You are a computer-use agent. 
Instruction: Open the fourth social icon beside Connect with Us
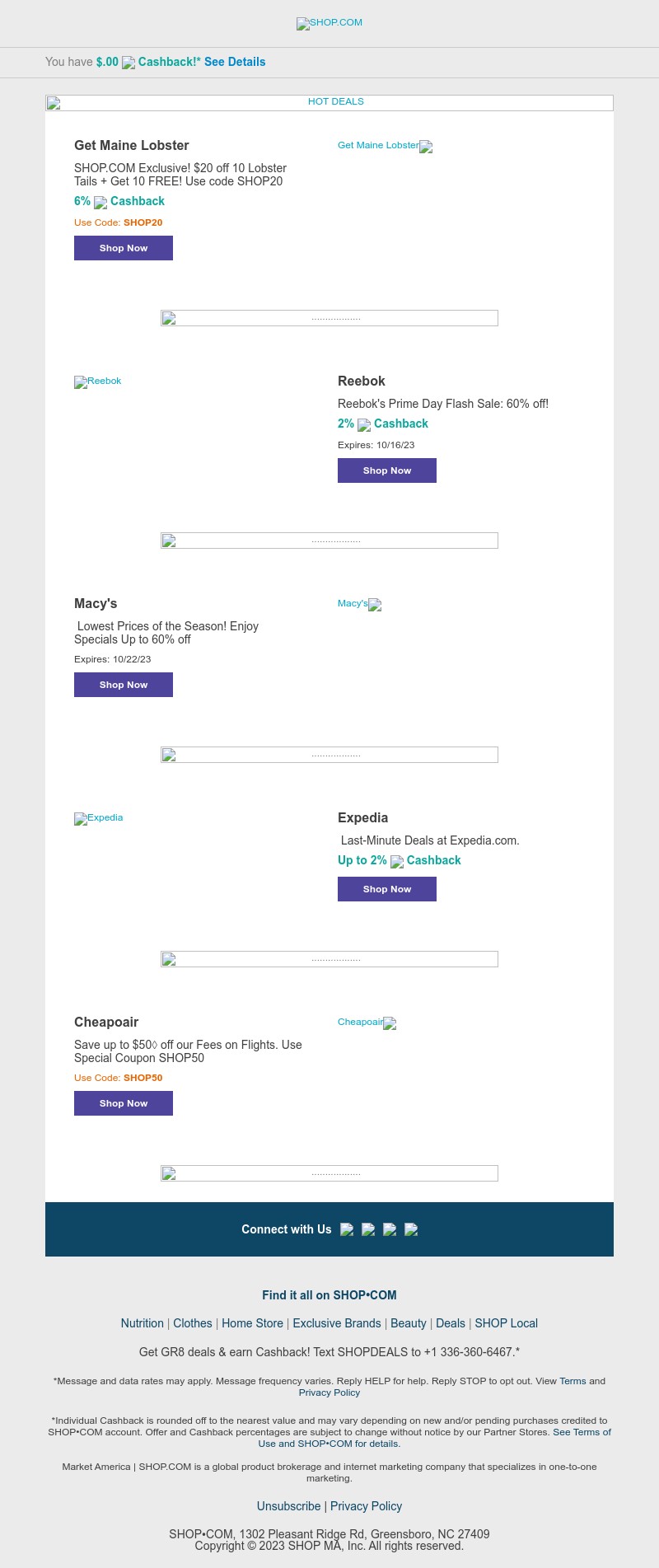(x=411, y=1229)
